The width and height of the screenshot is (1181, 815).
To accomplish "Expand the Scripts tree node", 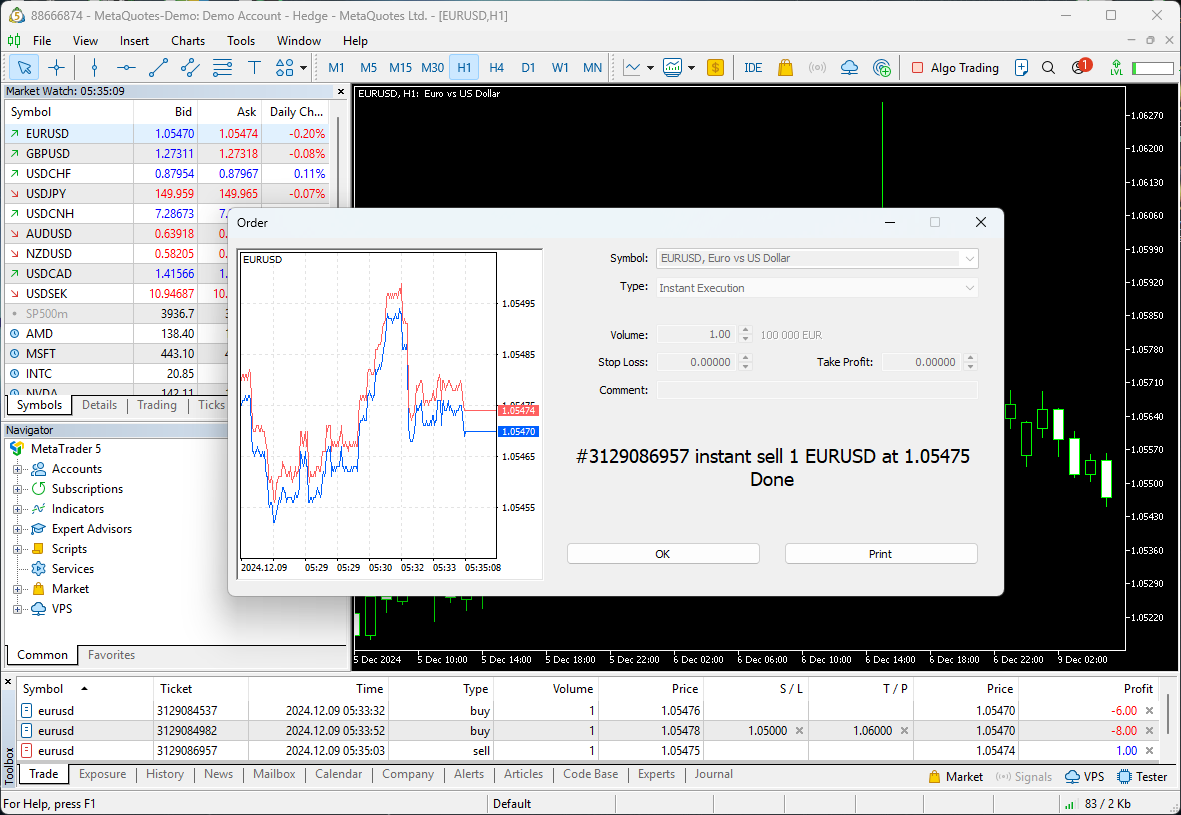I will 17,549.
